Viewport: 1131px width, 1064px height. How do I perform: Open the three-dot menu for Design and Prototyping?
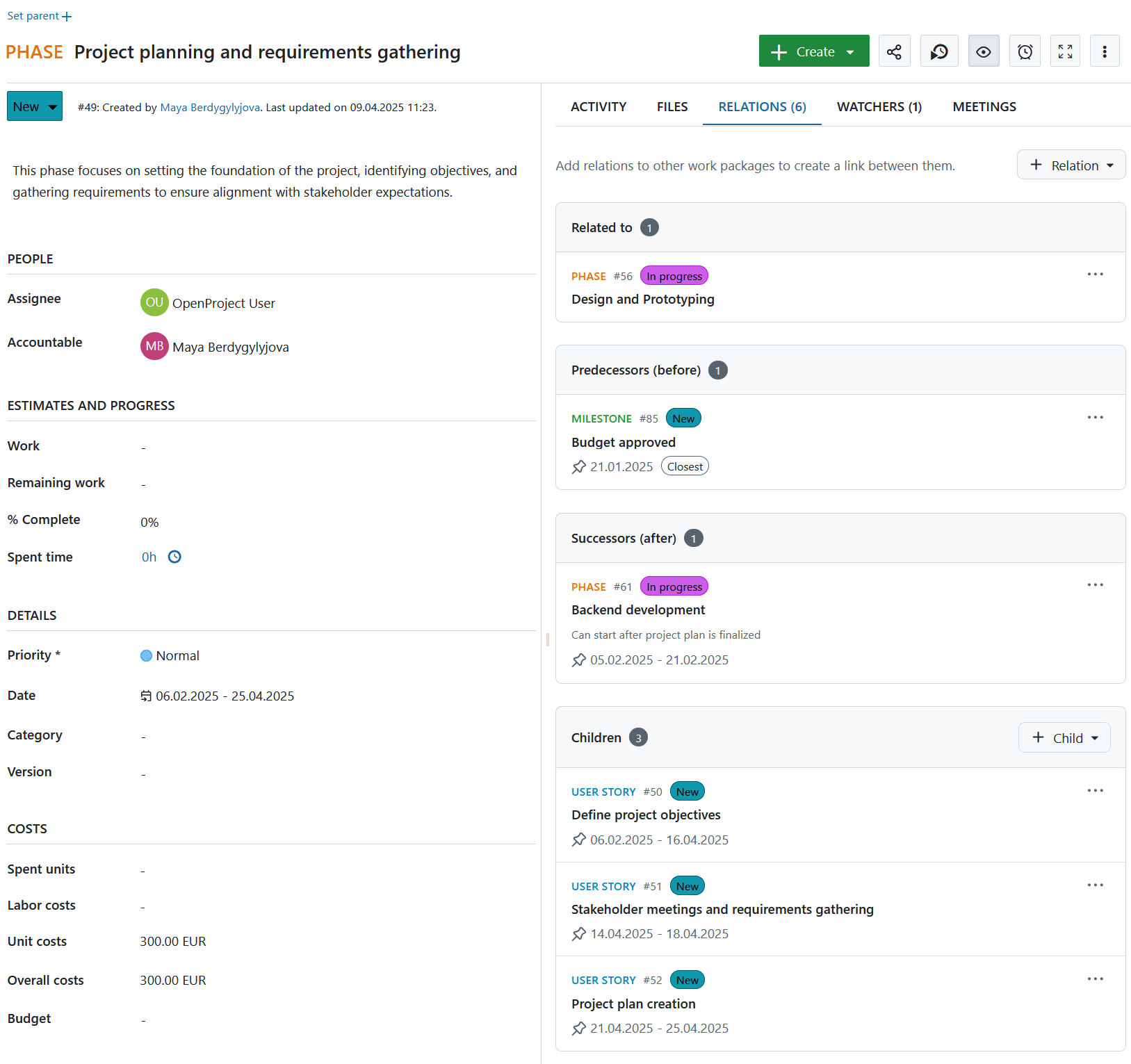tap(1095, 275)
